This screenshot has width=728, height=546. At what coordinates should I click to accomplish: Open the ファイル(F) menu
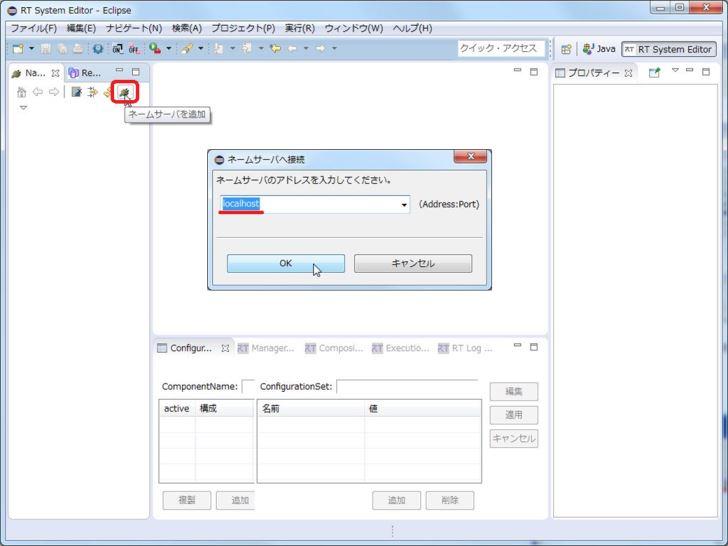tap(33, 28)
